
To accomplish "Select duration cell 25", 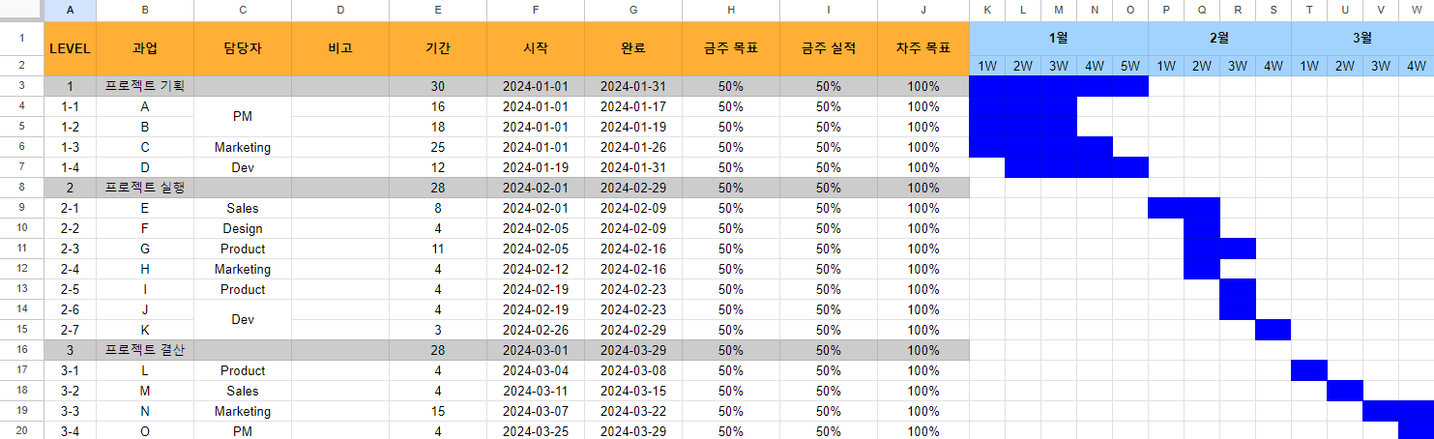I will 438,147.
